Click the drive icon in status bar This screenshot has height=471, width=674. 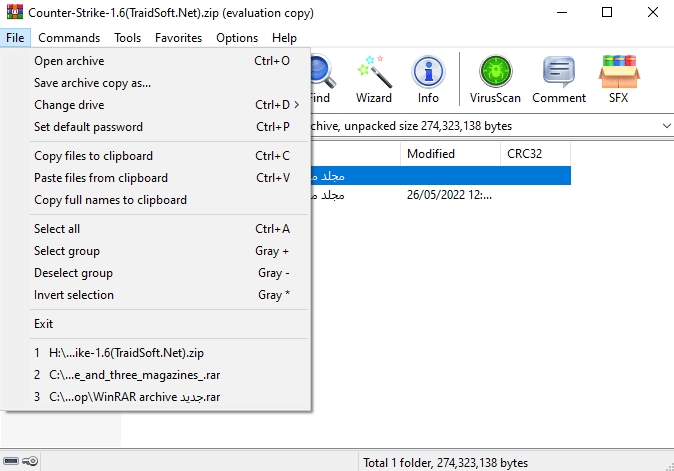click(x=11, y=462)
